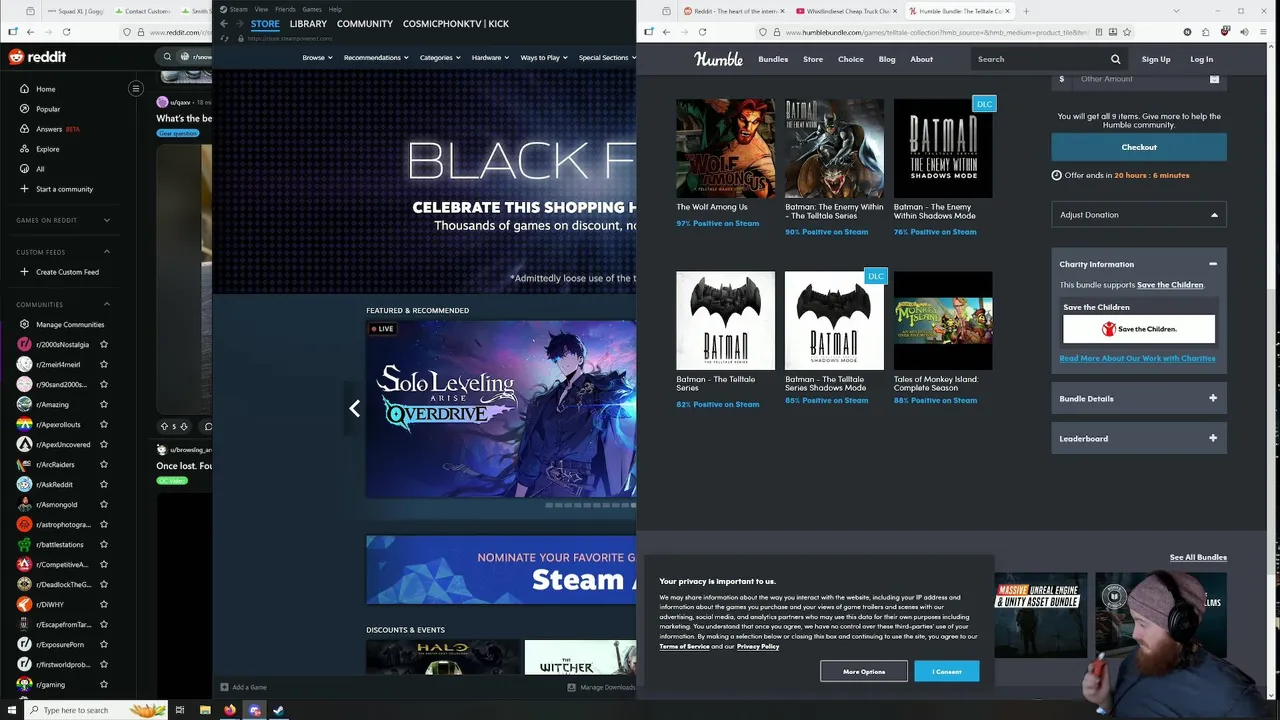The width and height of the screenshot is (1280, 720).
Task: Go back in the Steam window
Action: point(224,23)
